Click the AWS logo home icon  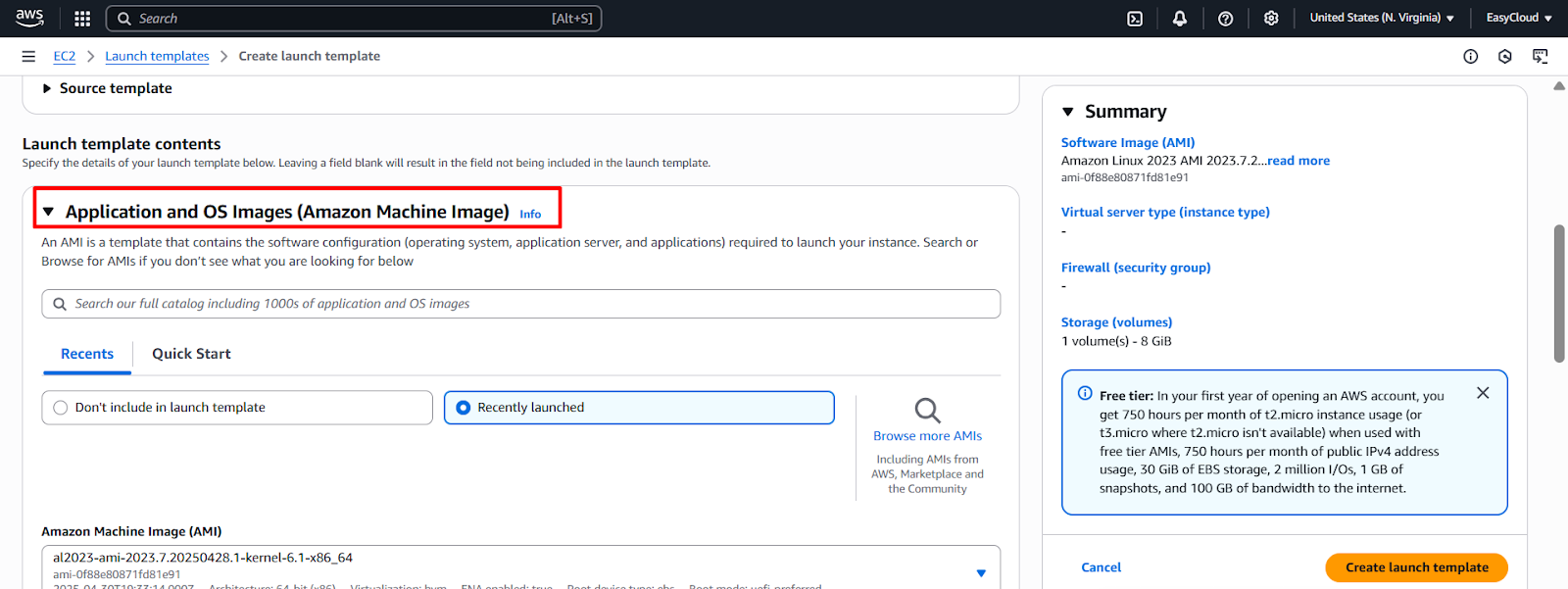click(29, 18)
